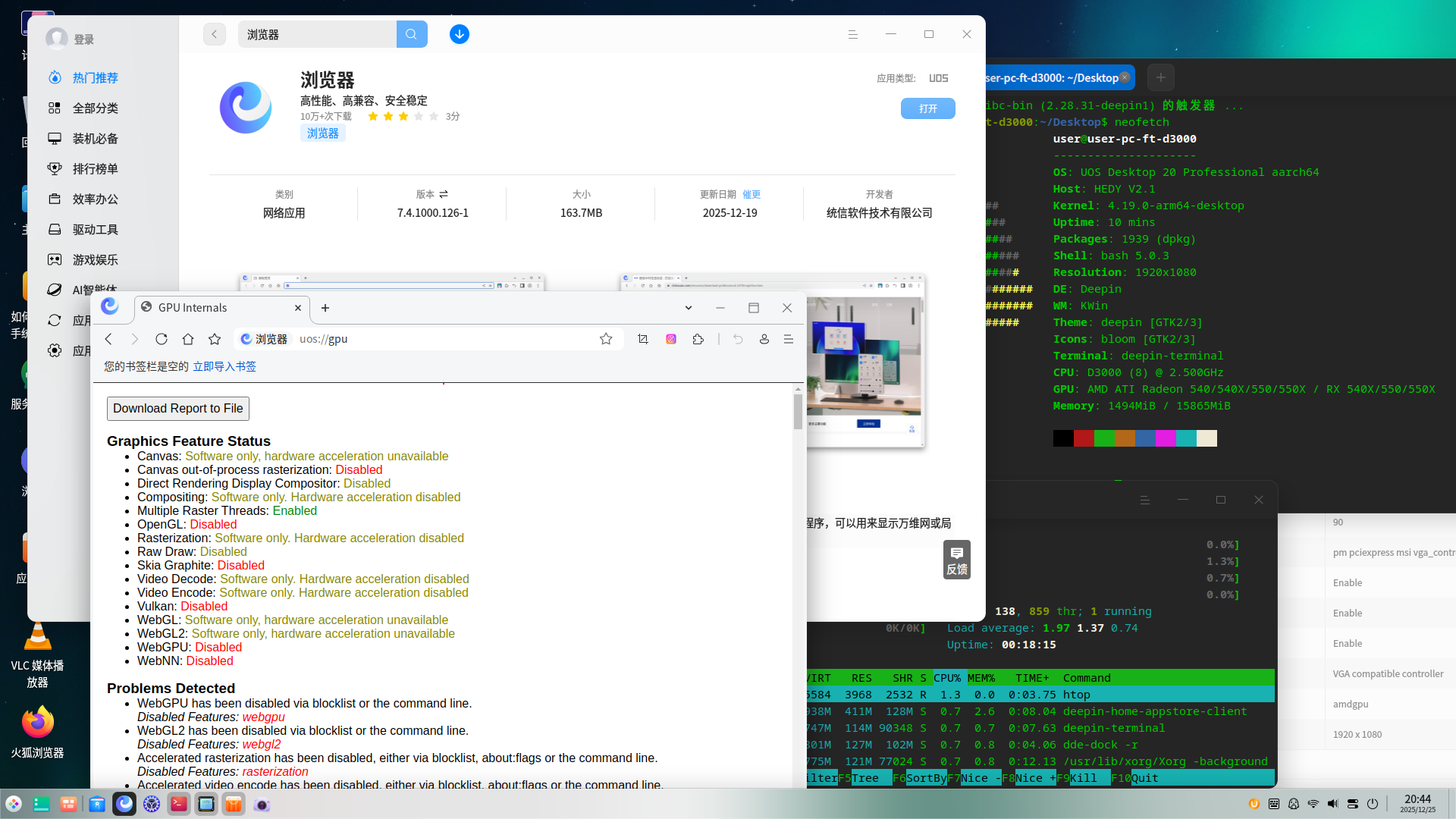Click the browser home icon
This screenshot has width=1456, height=819.
click(188, 339)
